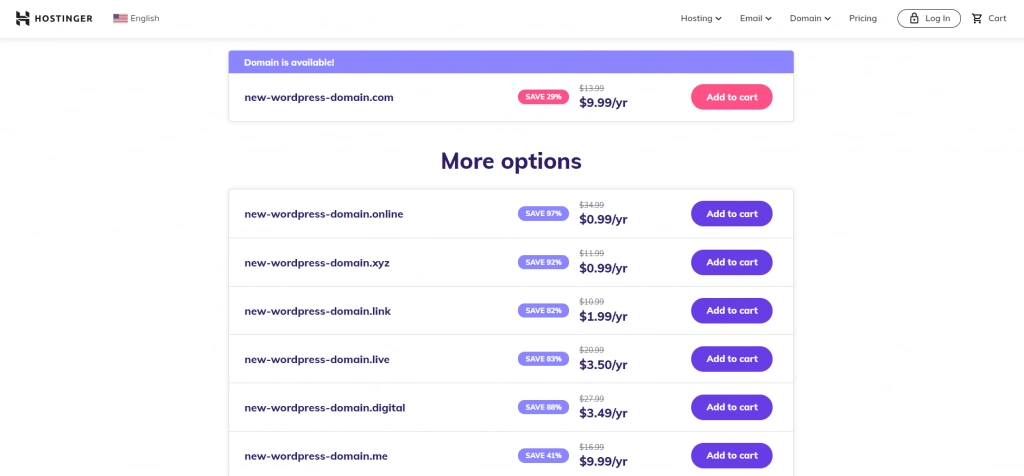
Task: Click the lock icon in Log In
Action: coord(914,18)
